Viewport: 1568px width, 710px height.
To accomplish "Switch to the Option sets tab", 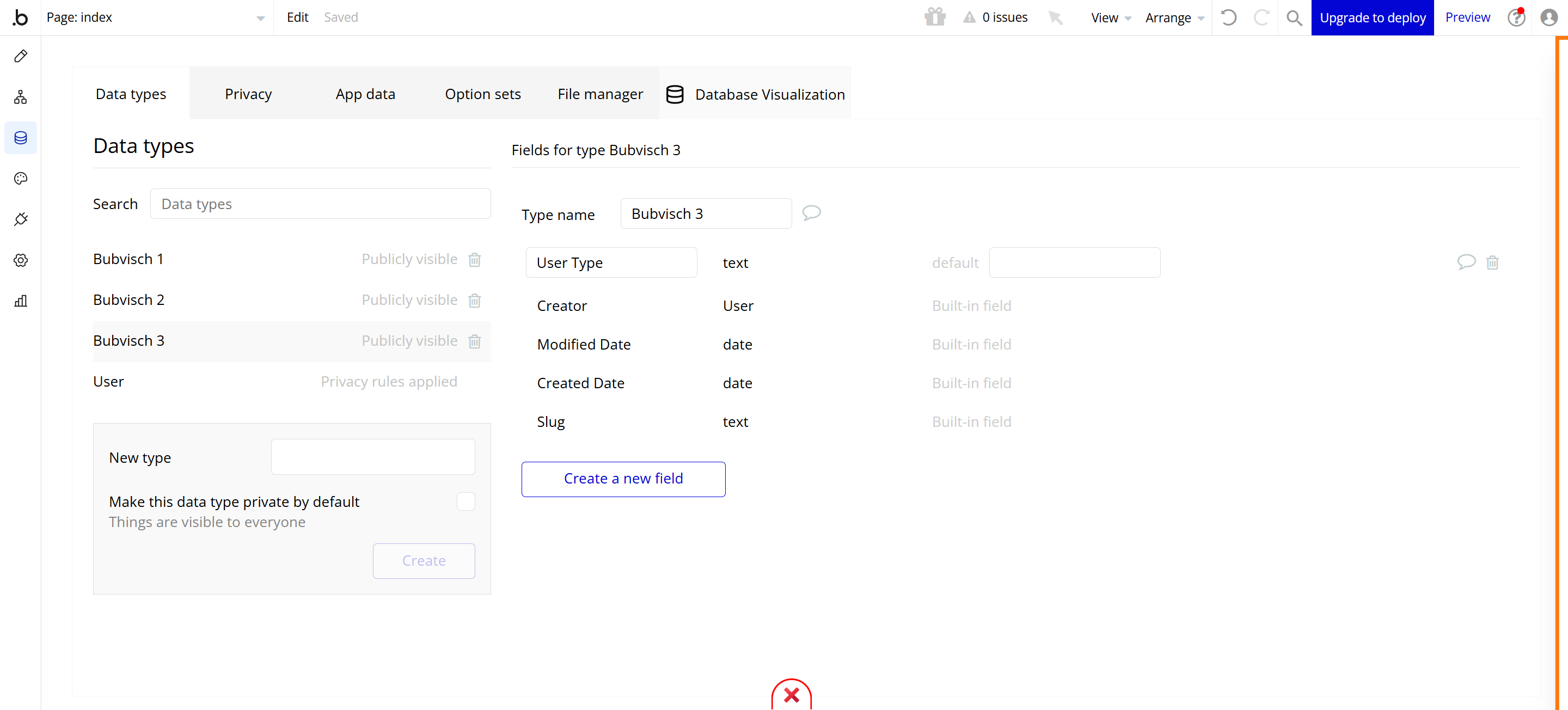I will (x=482, y=94).
